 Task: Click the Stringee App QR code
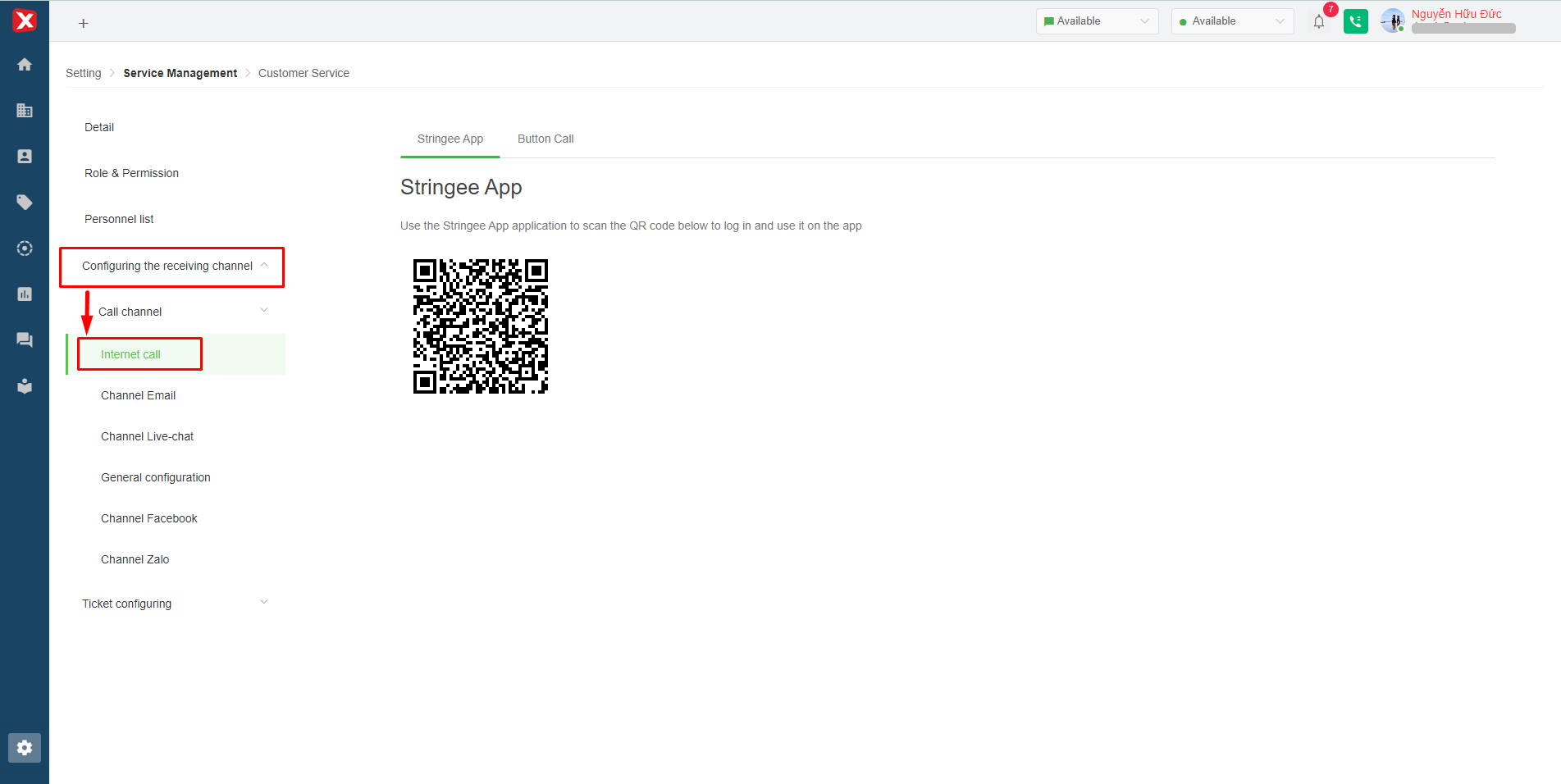[481, 326]
